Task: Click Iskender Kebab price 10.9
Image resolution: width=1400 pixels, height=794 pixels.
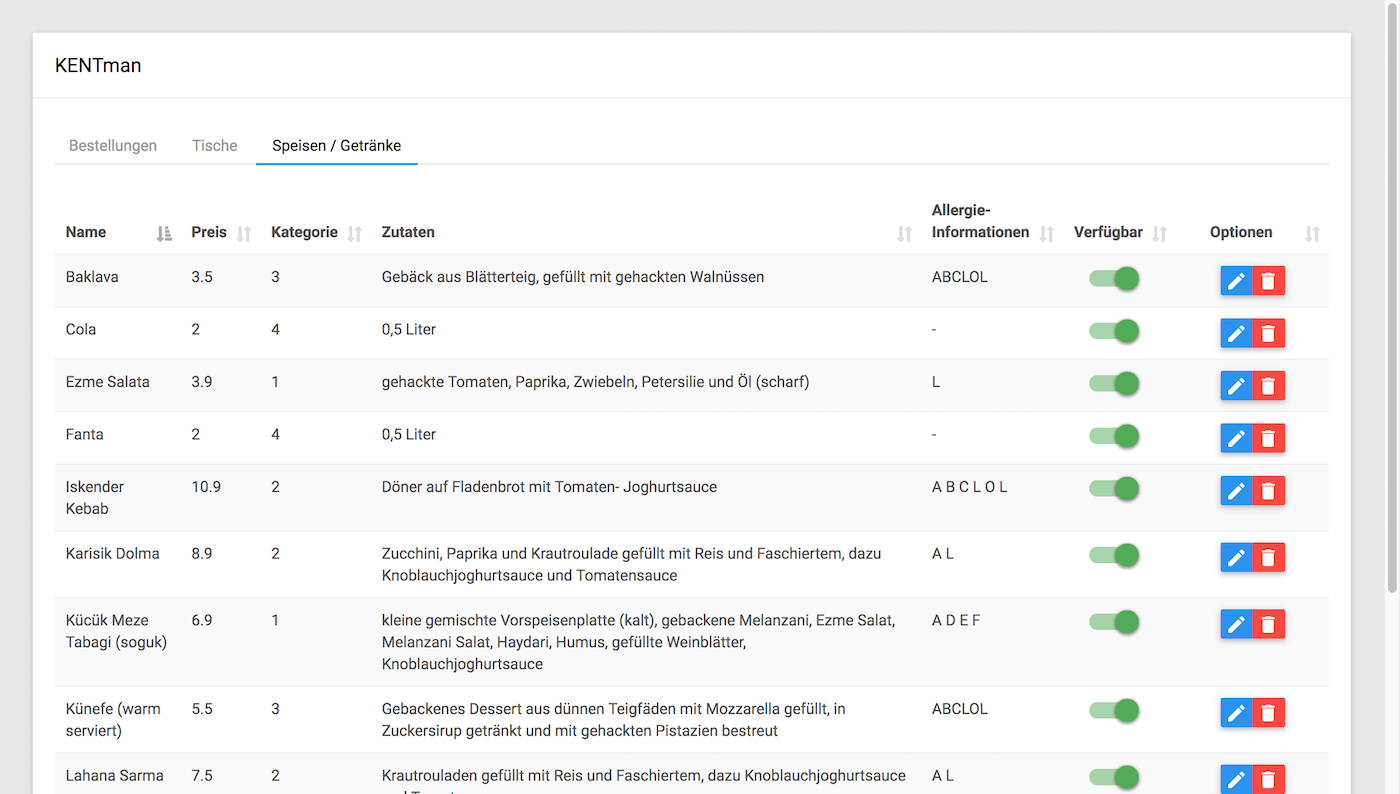Action: [x=206, y=487]
